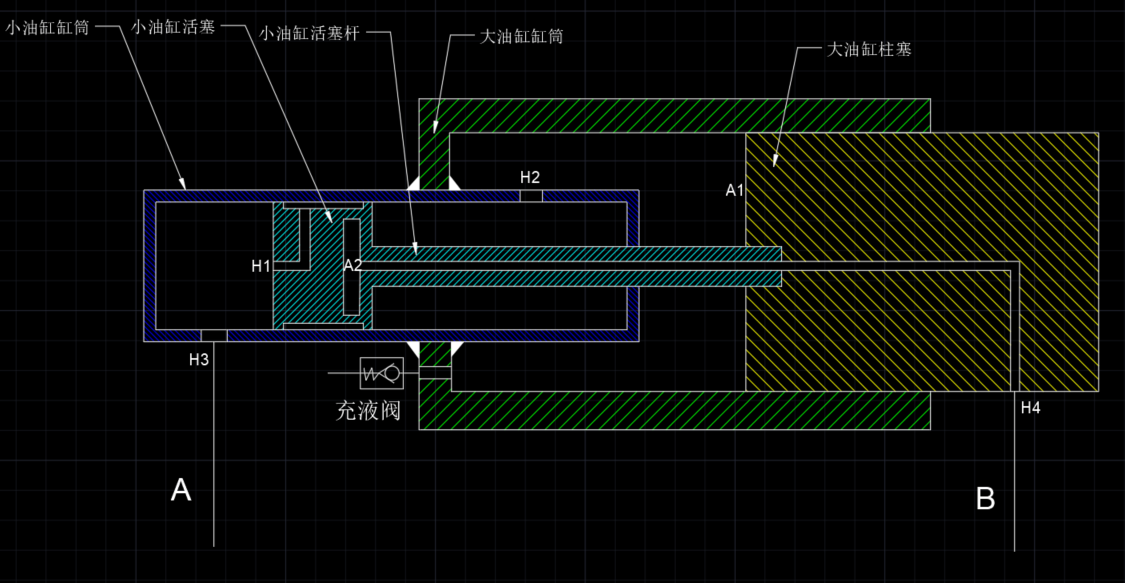This screenshot has height=583, width=1125.
Task: Select the H2 port opening on the cylinder
Action: coord(531,196)
